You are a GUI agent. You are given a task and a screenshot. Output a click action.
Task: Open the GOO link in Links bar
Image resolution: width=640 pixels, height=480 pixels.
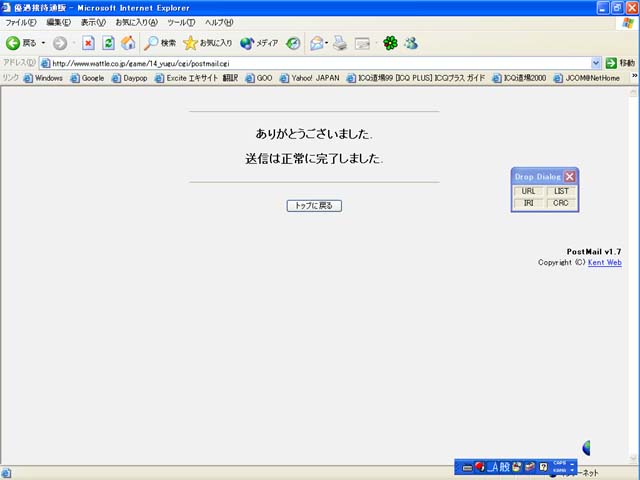point(259,78)
